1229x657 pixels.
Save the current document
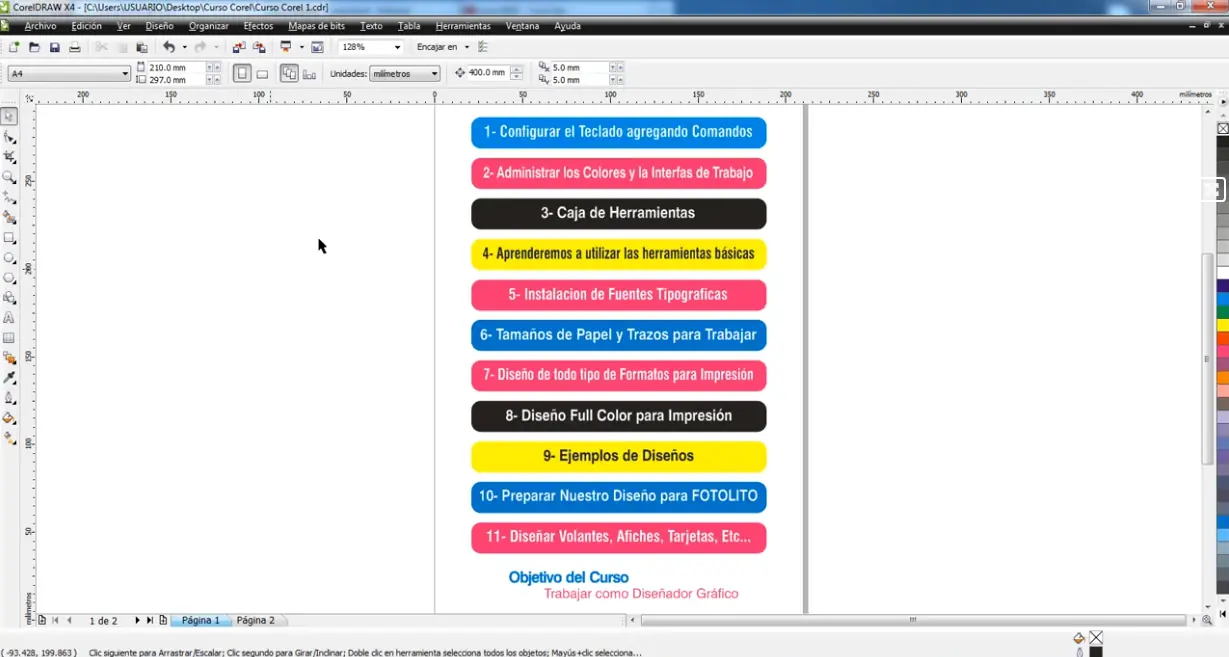pyautogui.click(x=54, y=47)
